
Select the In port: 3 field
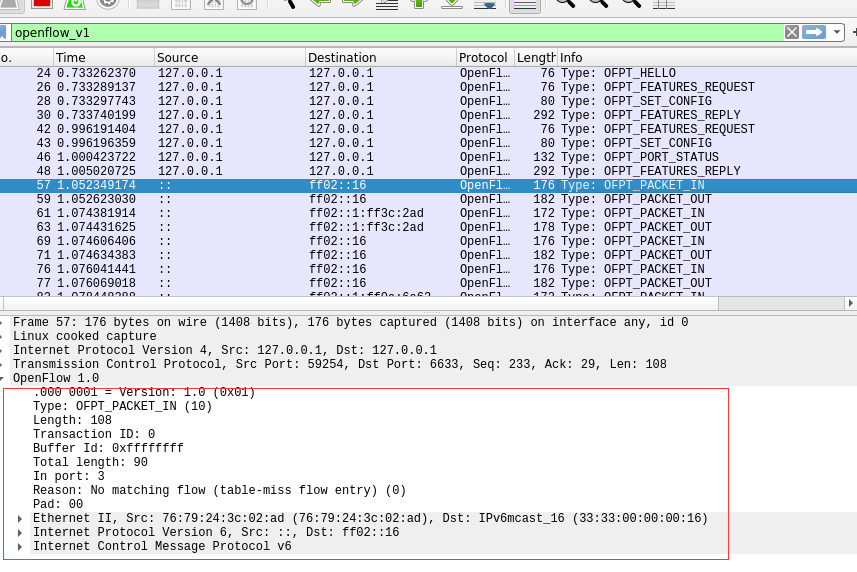(69, 476)
